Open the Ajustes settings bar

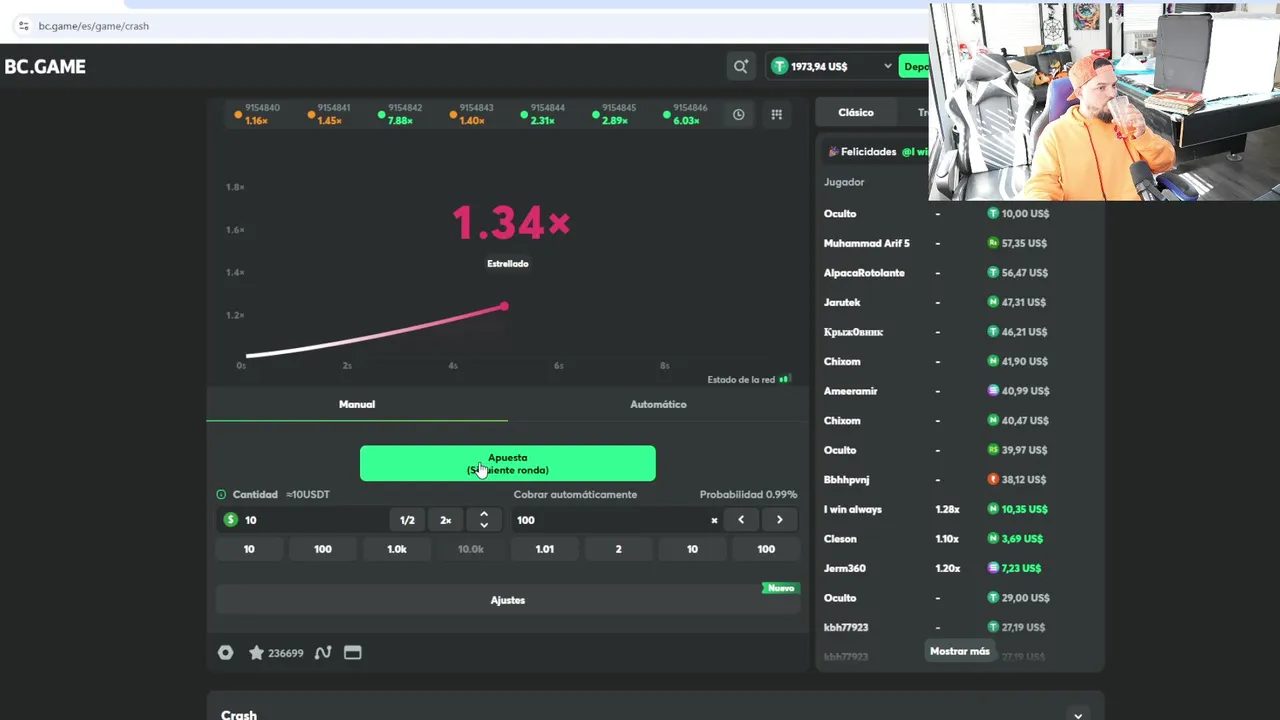[x=508, y=600]
